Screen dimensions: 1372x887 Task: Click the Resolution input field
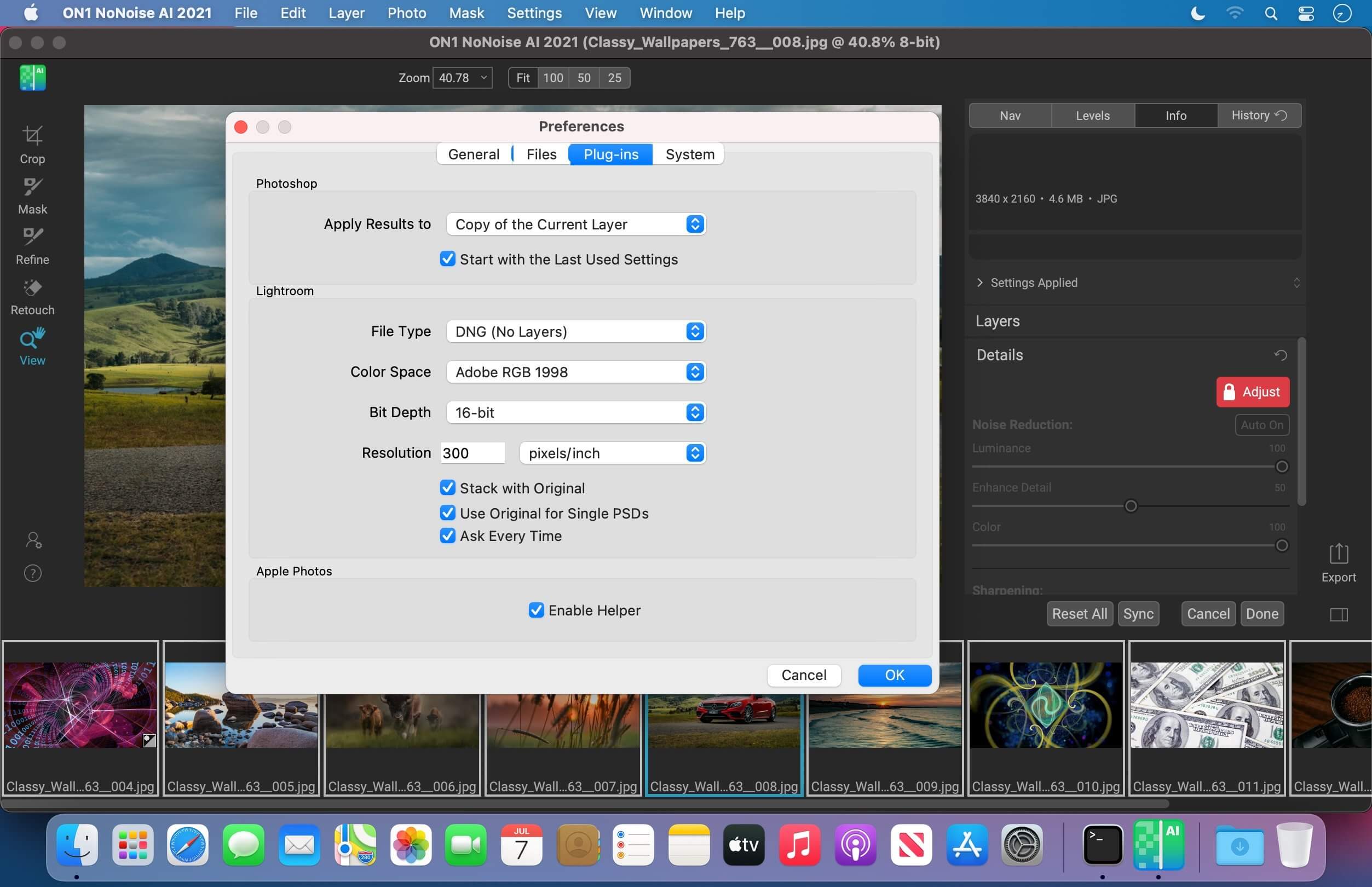click(472, 453)
